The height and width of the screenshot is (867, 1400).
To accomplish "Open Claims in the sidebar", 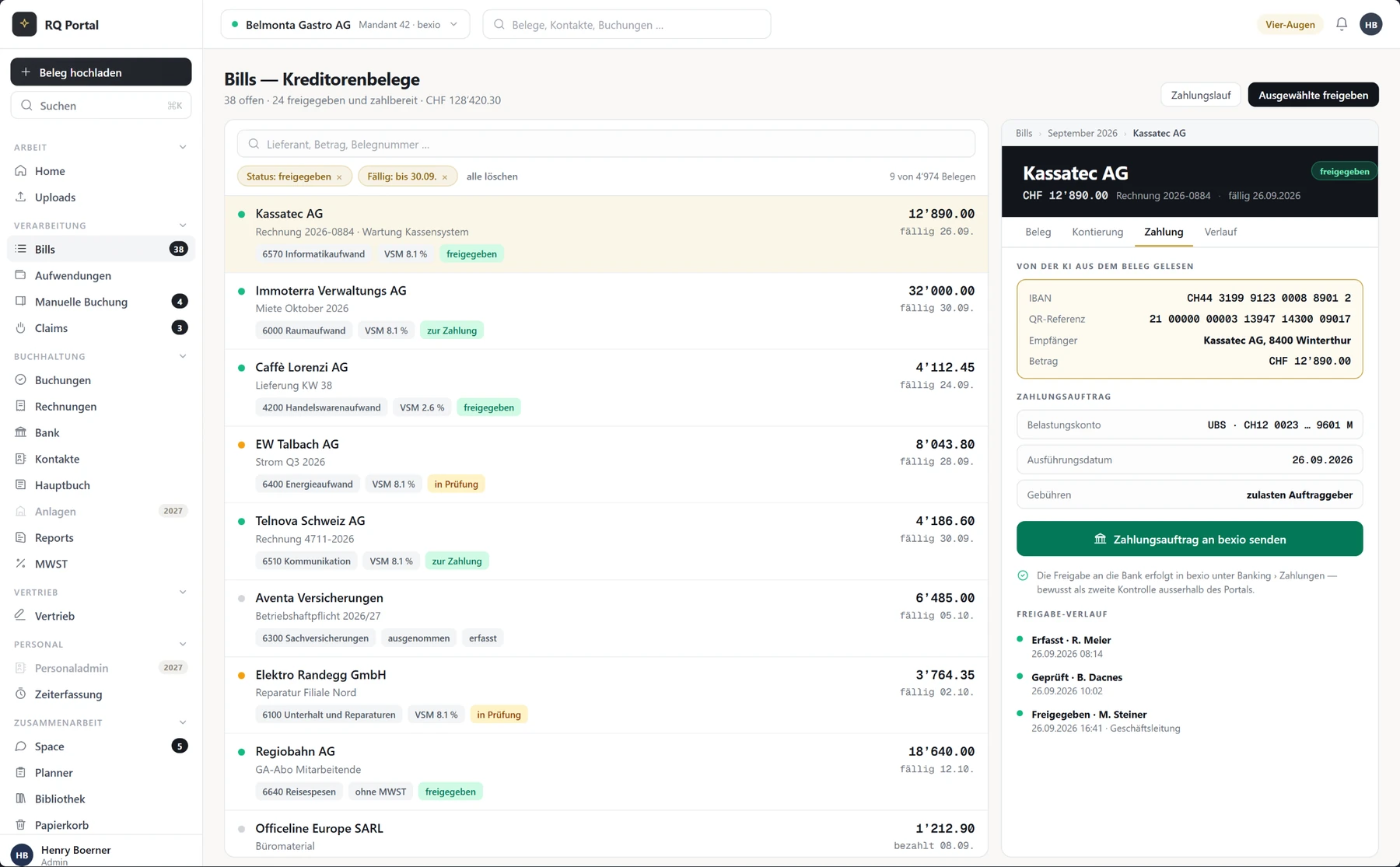I will tap(101, 328).
